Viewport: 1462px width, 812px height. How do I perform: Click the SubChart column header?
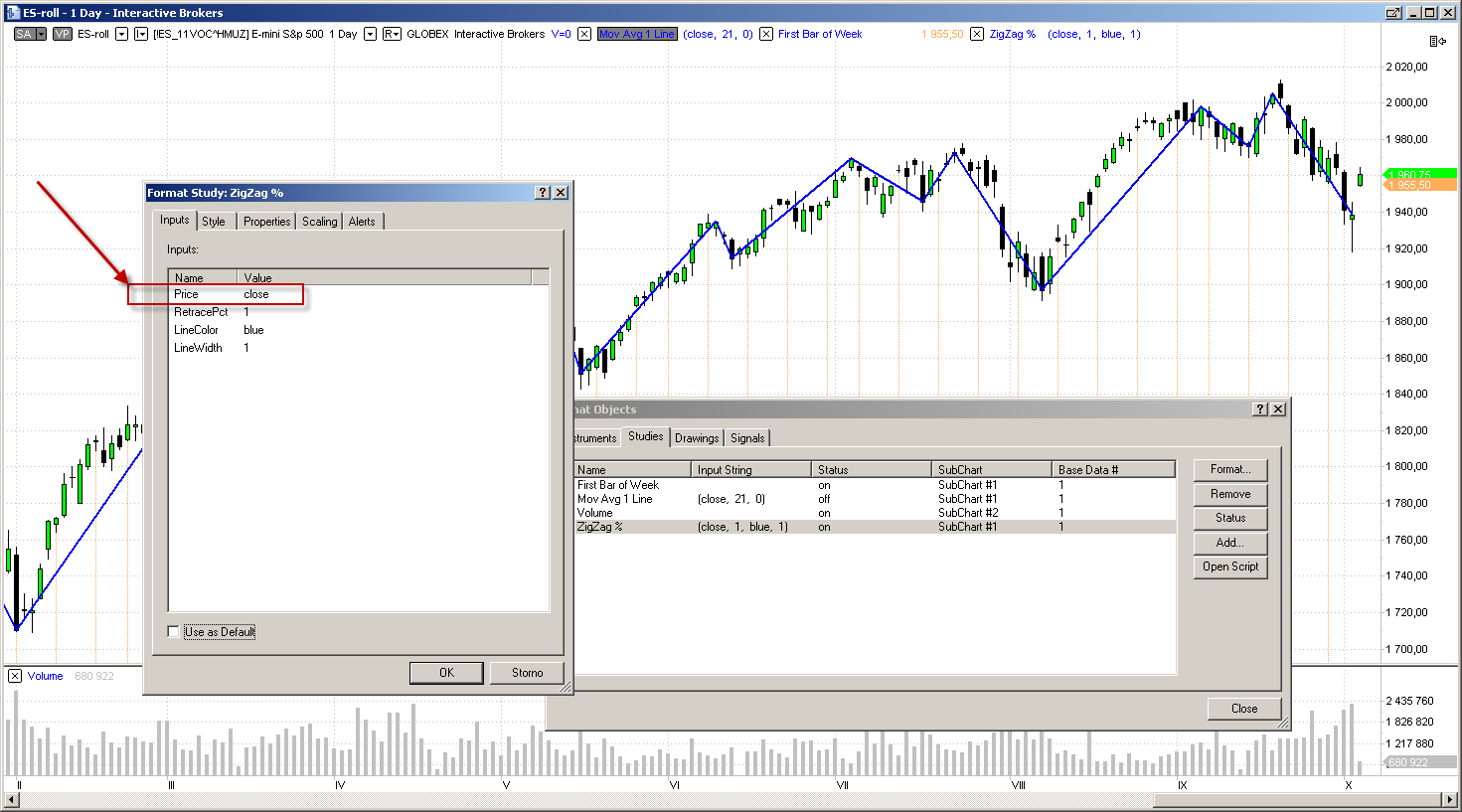tap(992, 470)
